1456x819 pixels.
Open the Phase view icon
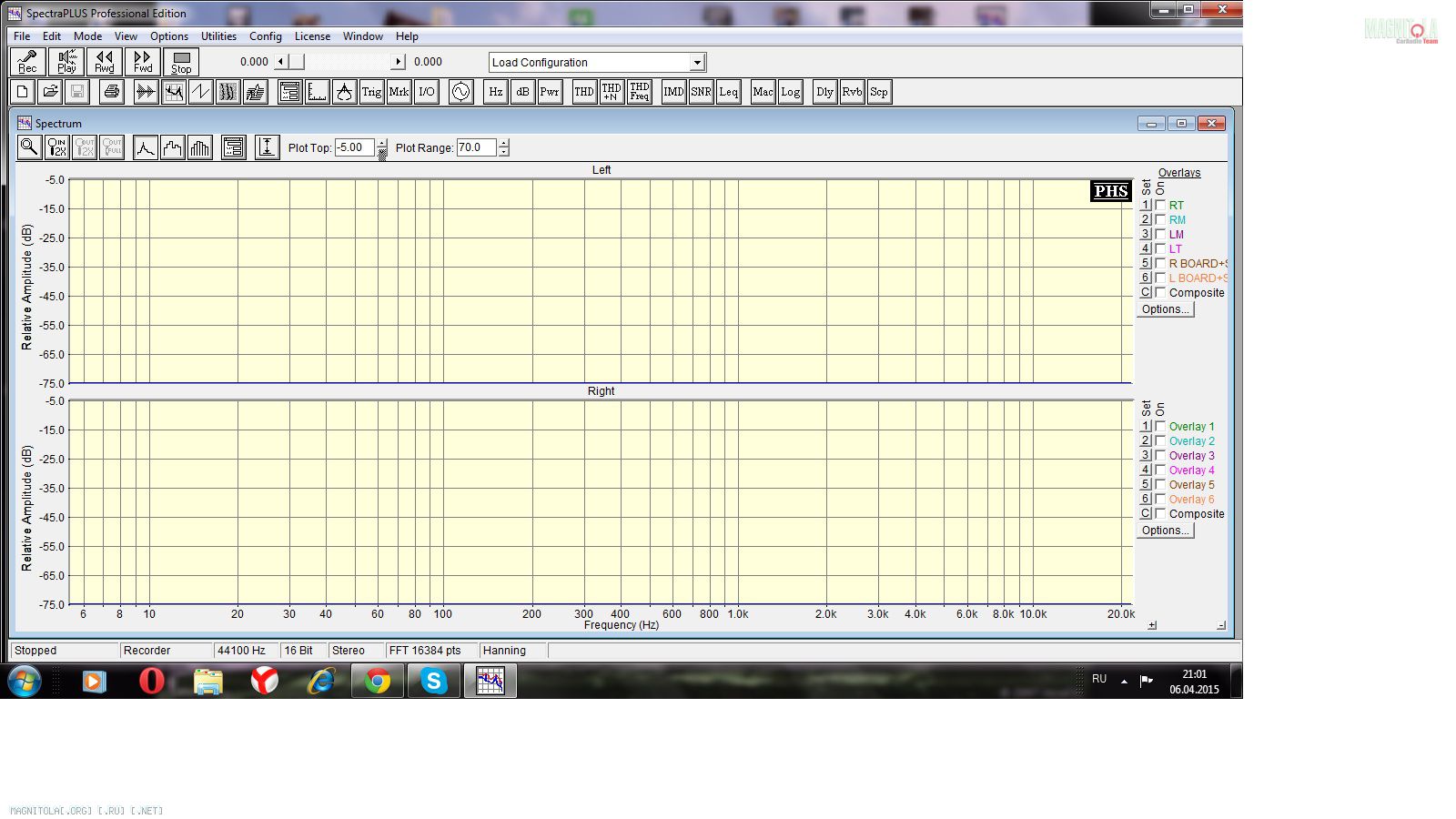click(x=200, y=92)
